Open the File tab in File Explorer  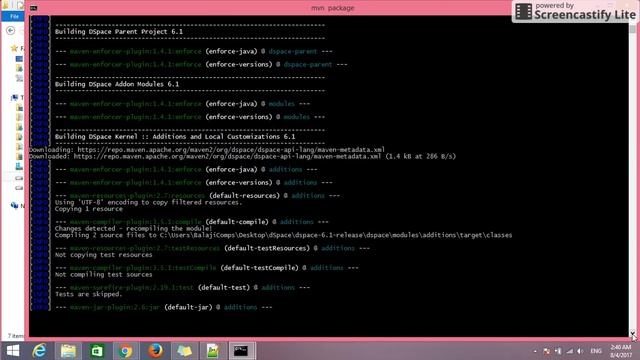[x=14, y=16]
